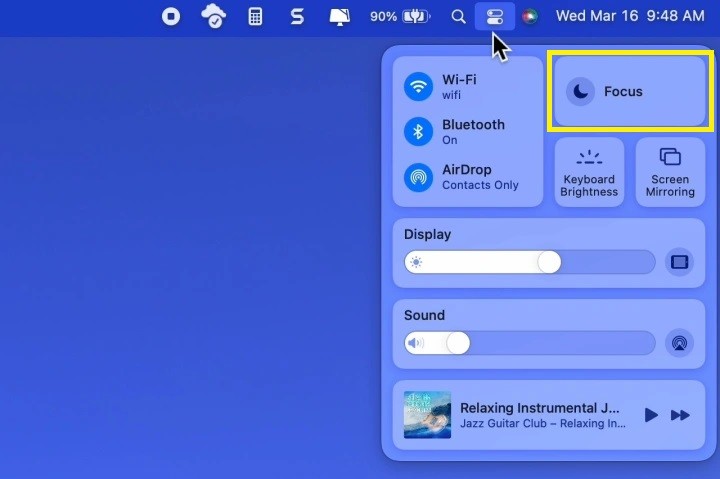Open AirPlay audio output icon beside volume

[679, 343]
